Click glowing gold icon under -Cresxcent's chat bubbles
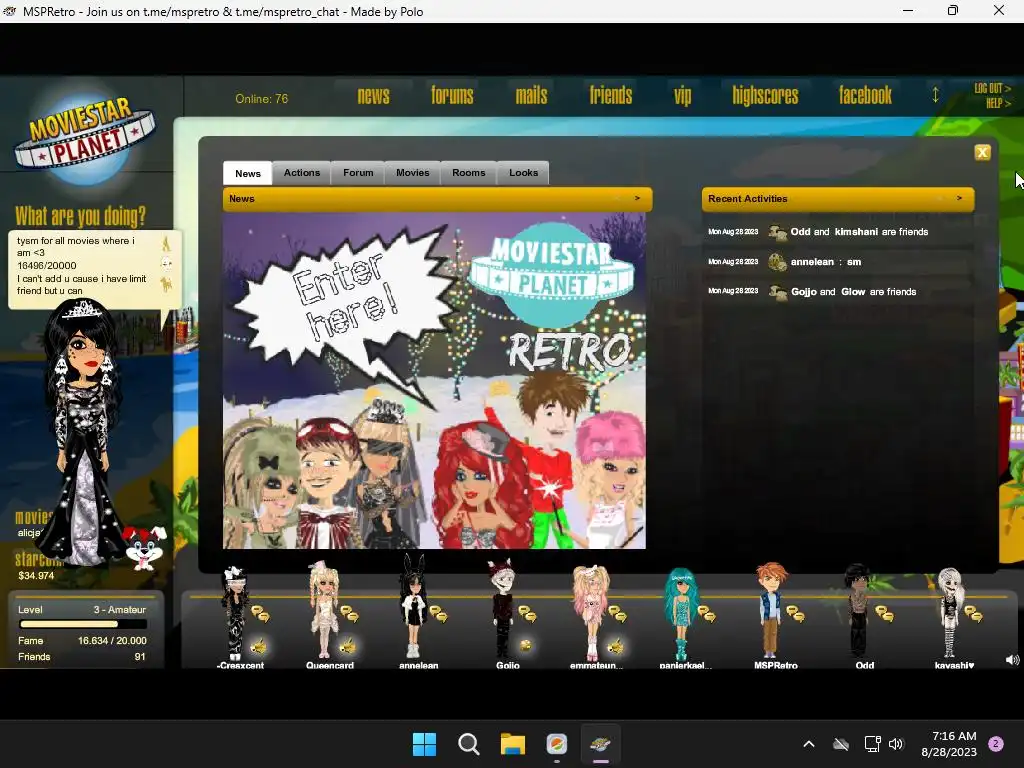 click(259, 646)
